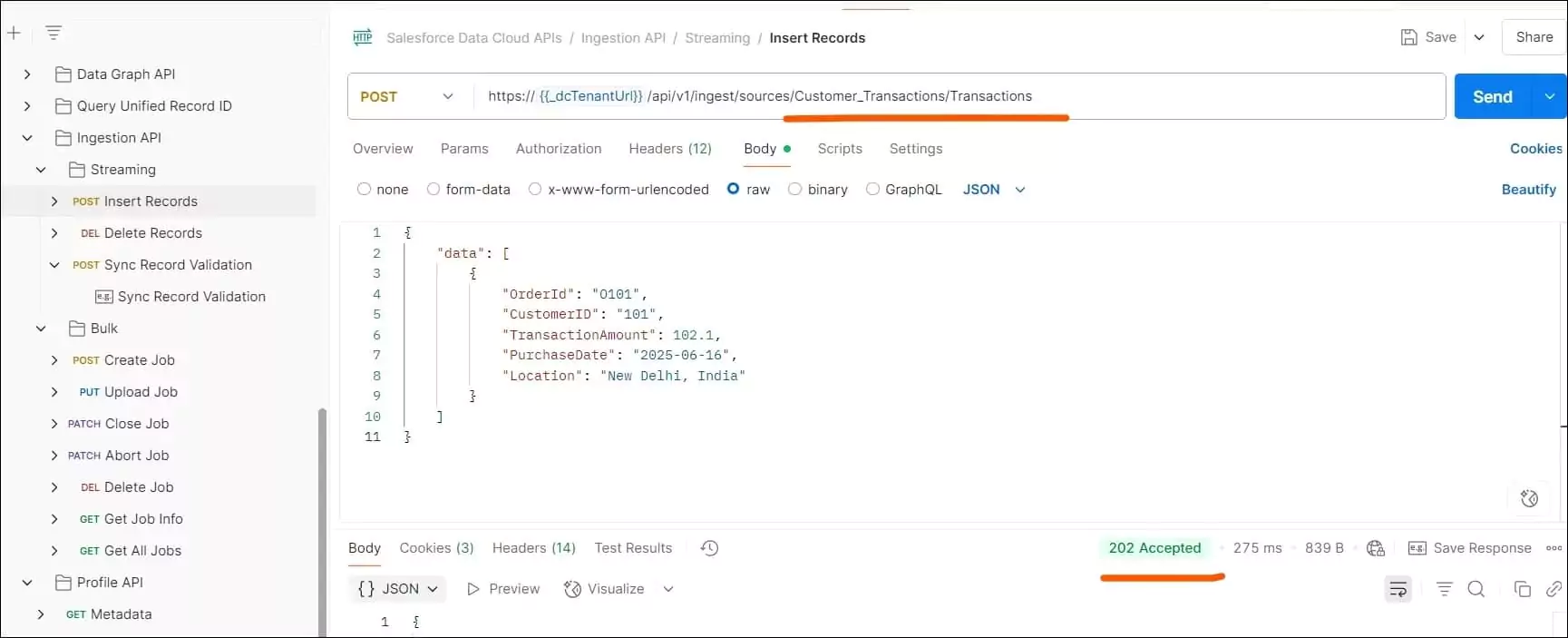Click the Streaming folder icon

pyautogui.click(x=77, y=170)
